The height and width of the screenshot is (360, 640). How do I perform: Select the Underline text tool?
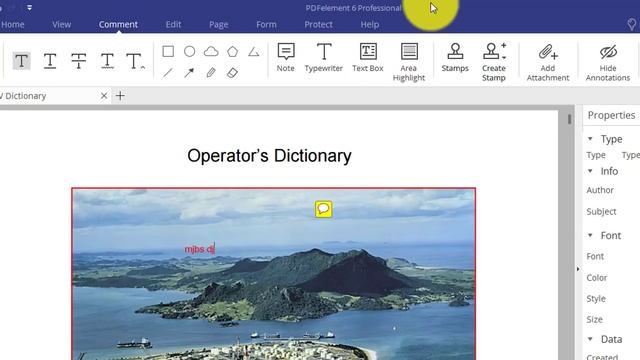[50, 61]
